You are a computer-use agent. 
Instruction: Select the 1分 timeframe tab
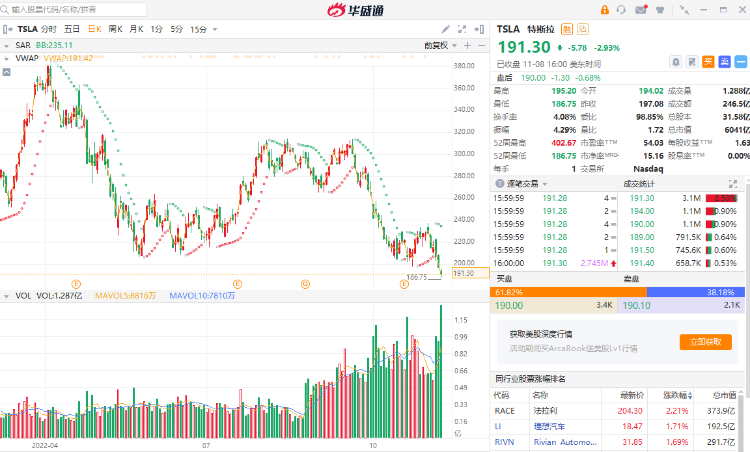tap(156, 29)
